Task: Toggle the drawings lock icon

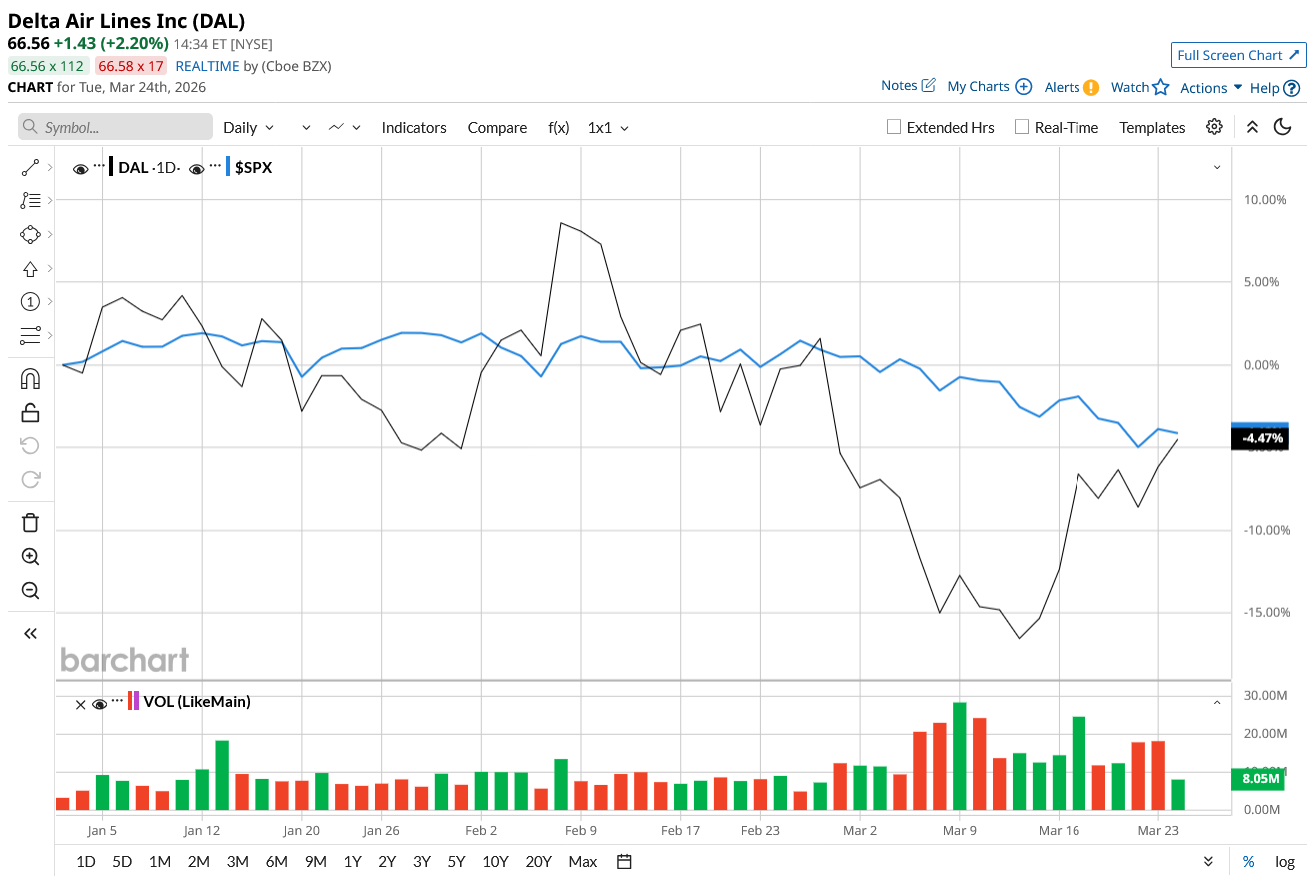Action: pos(30,412)
